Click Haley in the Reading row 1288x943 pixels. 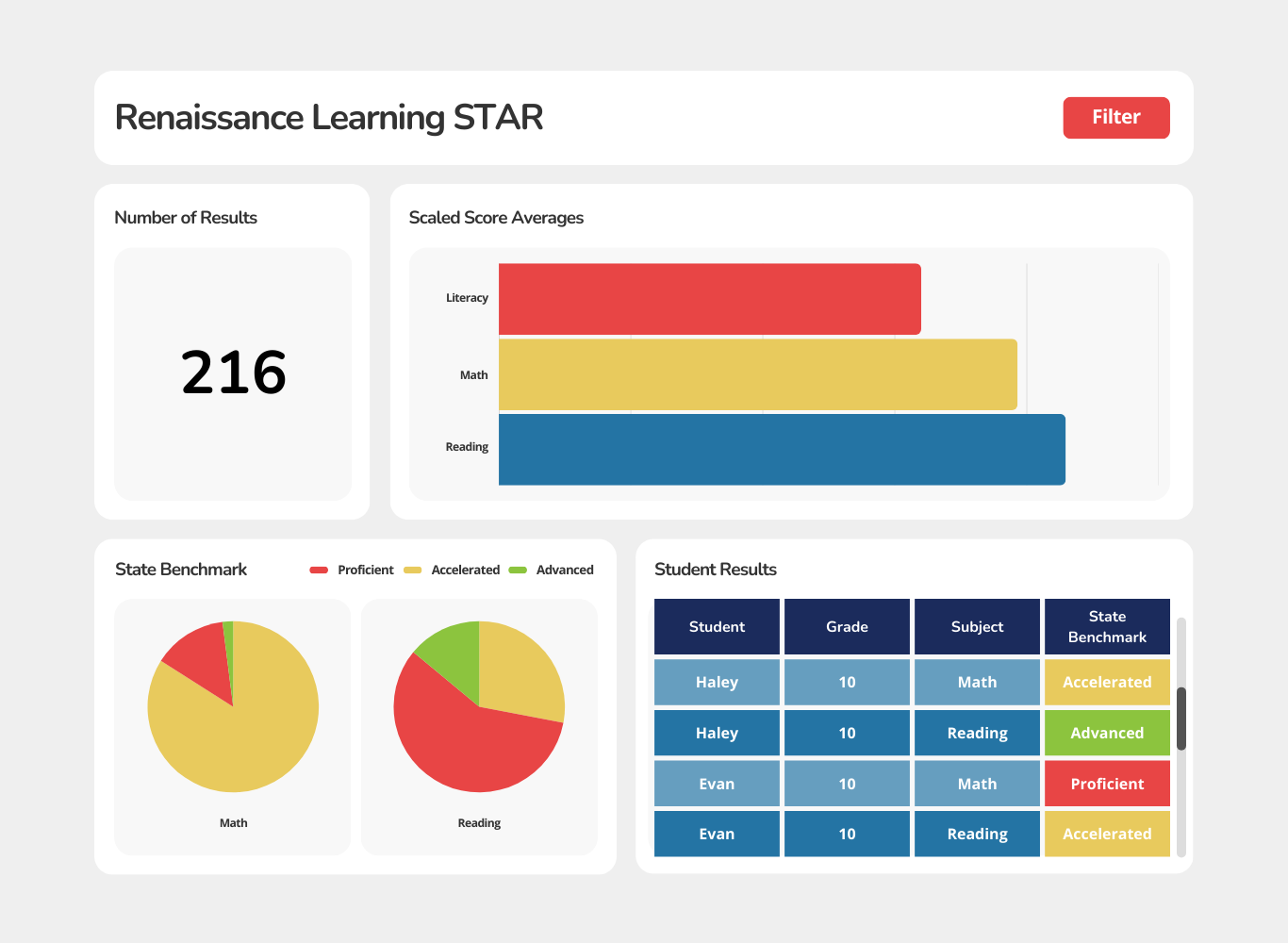[717, 733]
